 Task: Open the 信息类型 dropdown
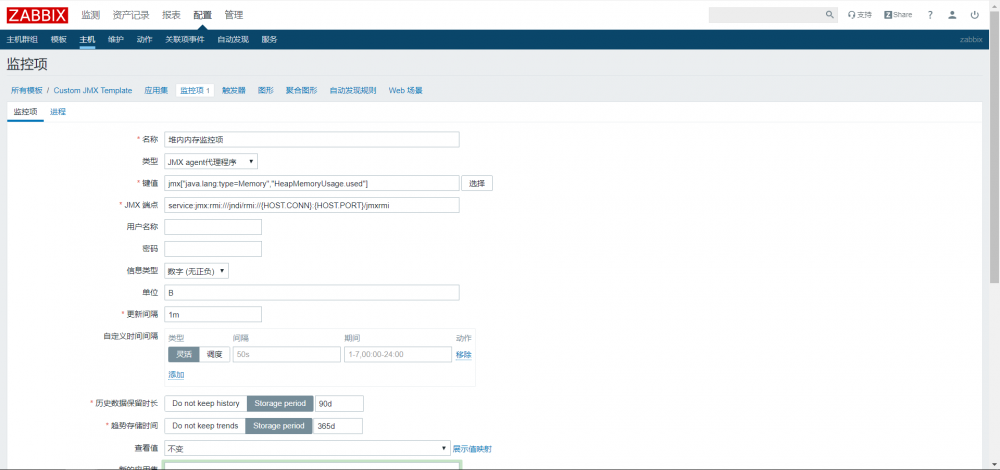(x=196, y=271)
